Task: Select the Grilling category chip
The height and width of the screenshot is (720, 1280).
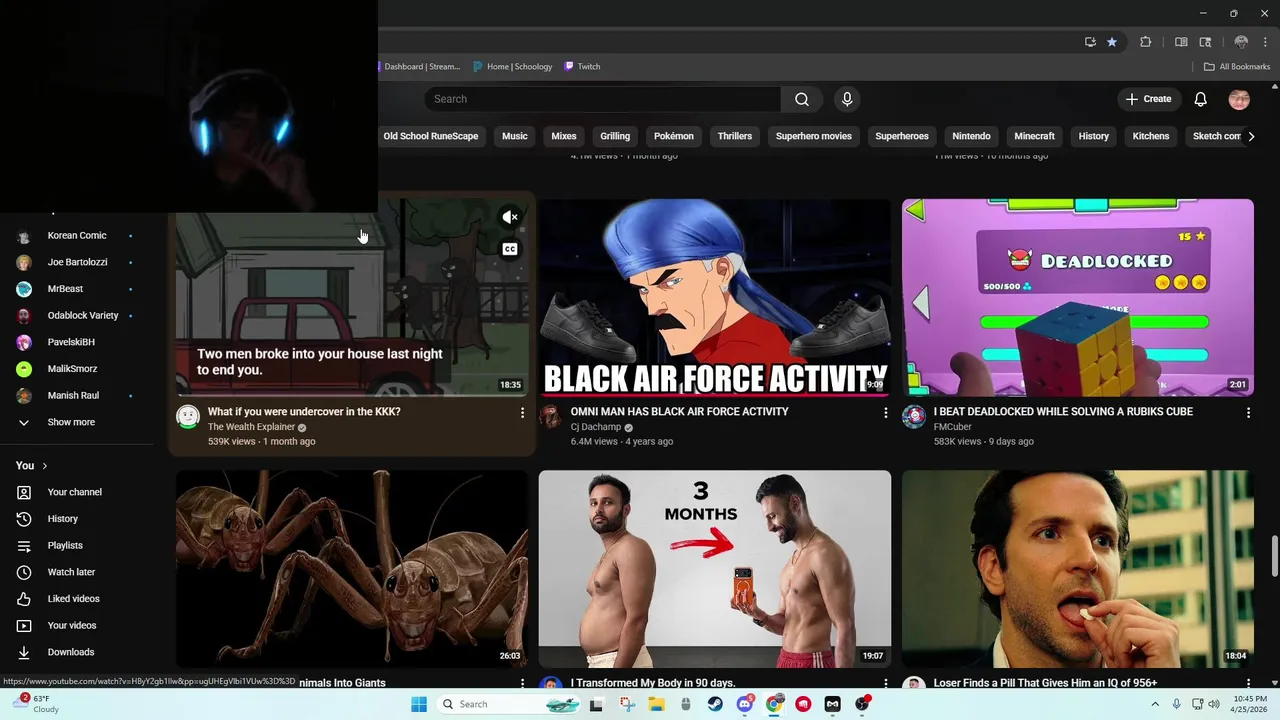Action: [x=615, y=136]
